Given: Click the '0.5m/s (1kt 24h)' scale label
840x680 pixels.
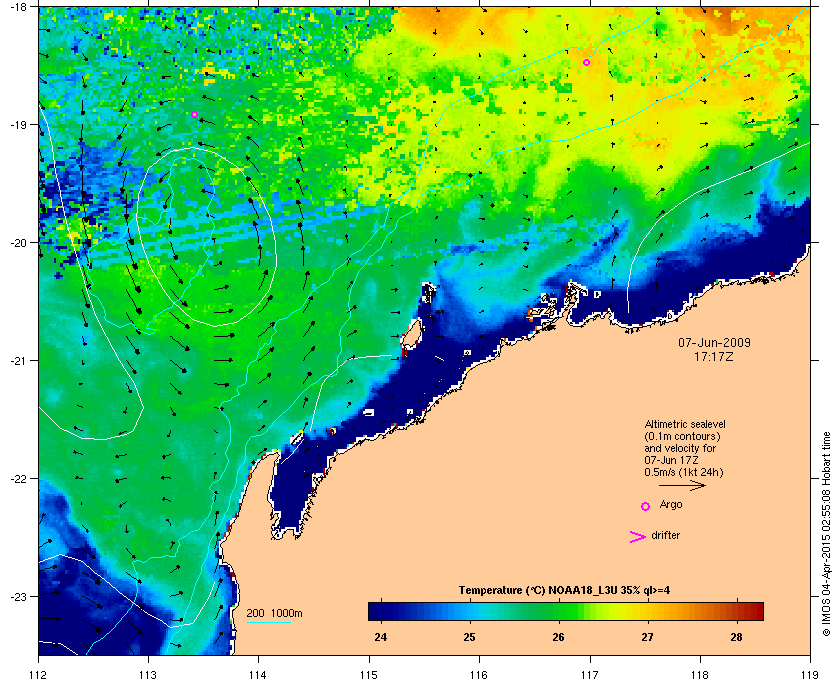Looking at the screenshot, I should click(x=684, y=473).
